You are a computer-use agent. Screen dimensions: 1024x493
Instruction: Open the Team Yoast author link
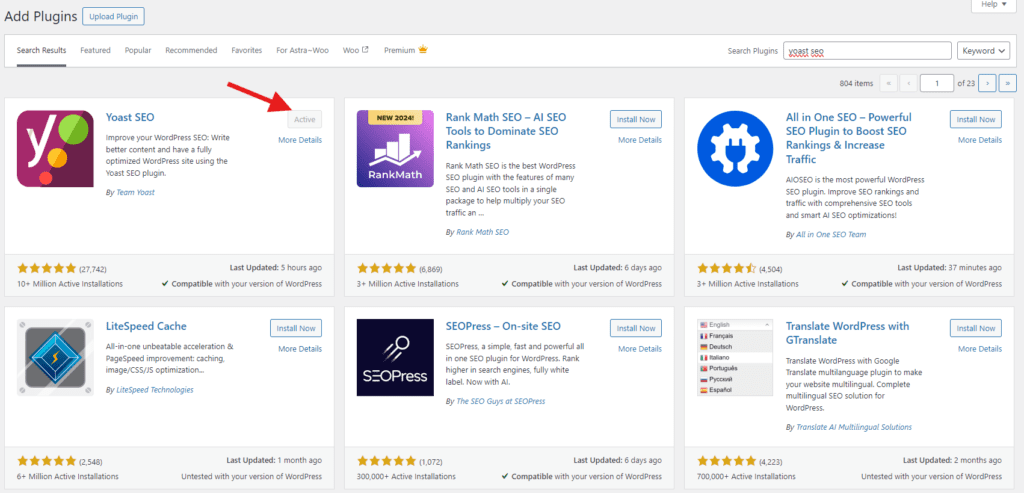pos(136,193)
